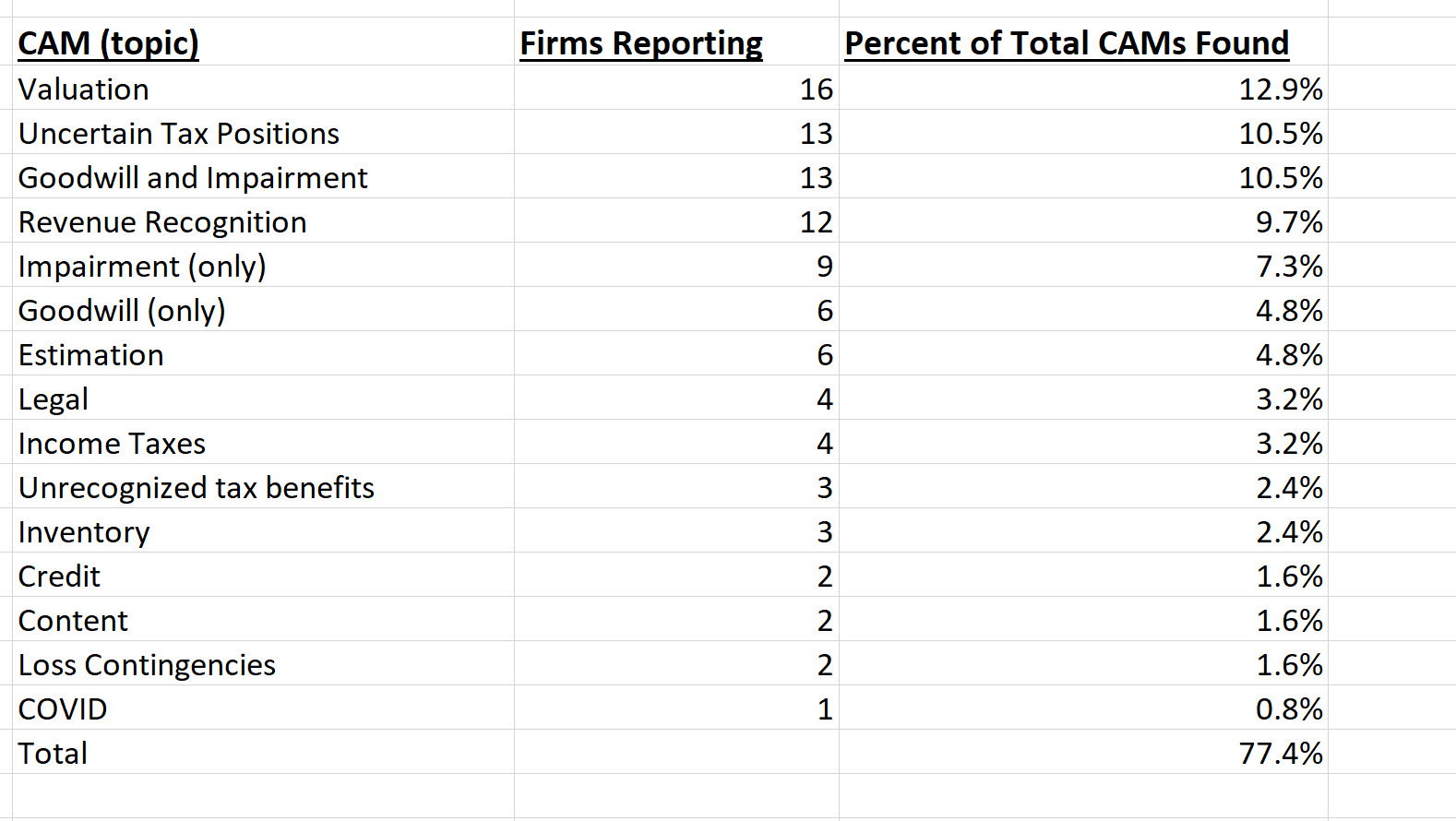Screen dimensions: 1456x821
Task: Select the "Valuation" cell
Action: tap(84, 89)
